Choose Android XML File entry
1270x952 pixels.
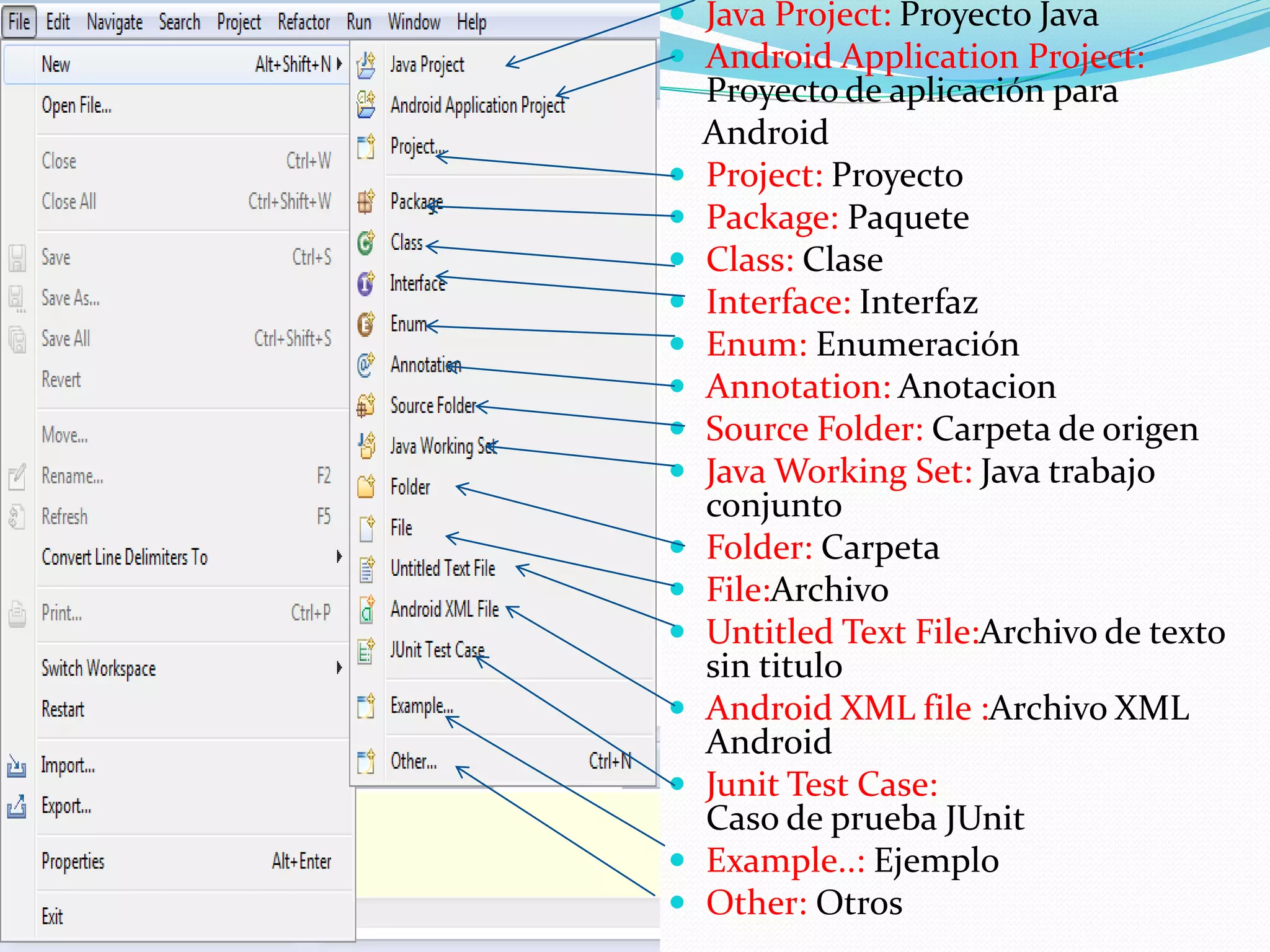[x=504, y=609]
